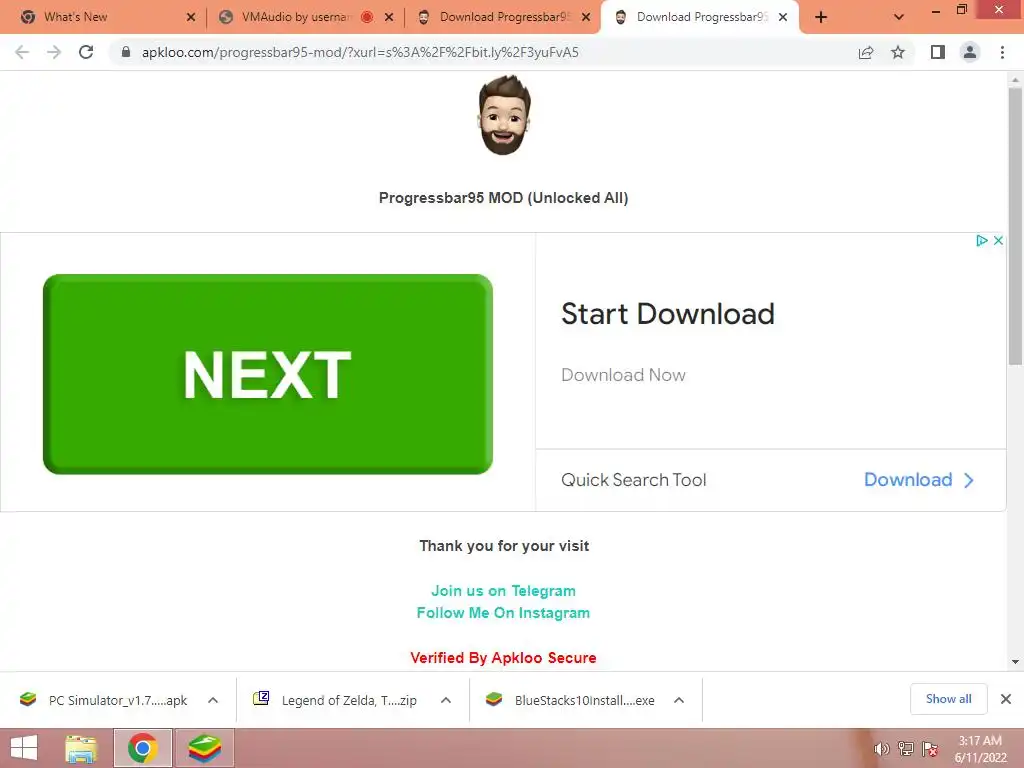This screenshot has height=768, width=1024.
Task: Click the lock icon in address bar
Action: [126, 52]
